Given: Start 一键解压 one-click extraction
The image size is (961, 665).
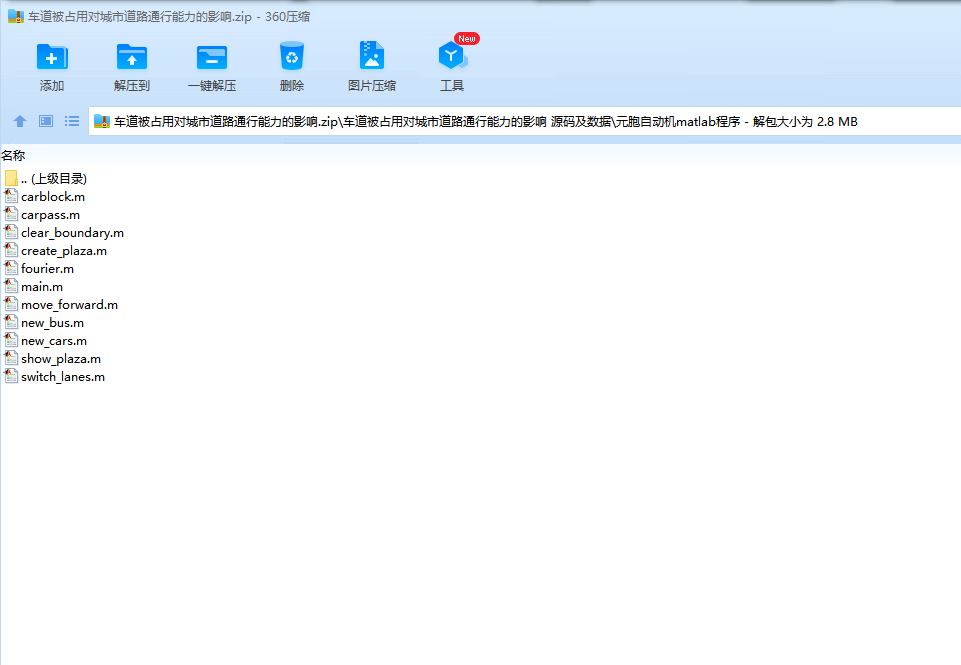Looking at the screenshot, I should pos(212,58).
